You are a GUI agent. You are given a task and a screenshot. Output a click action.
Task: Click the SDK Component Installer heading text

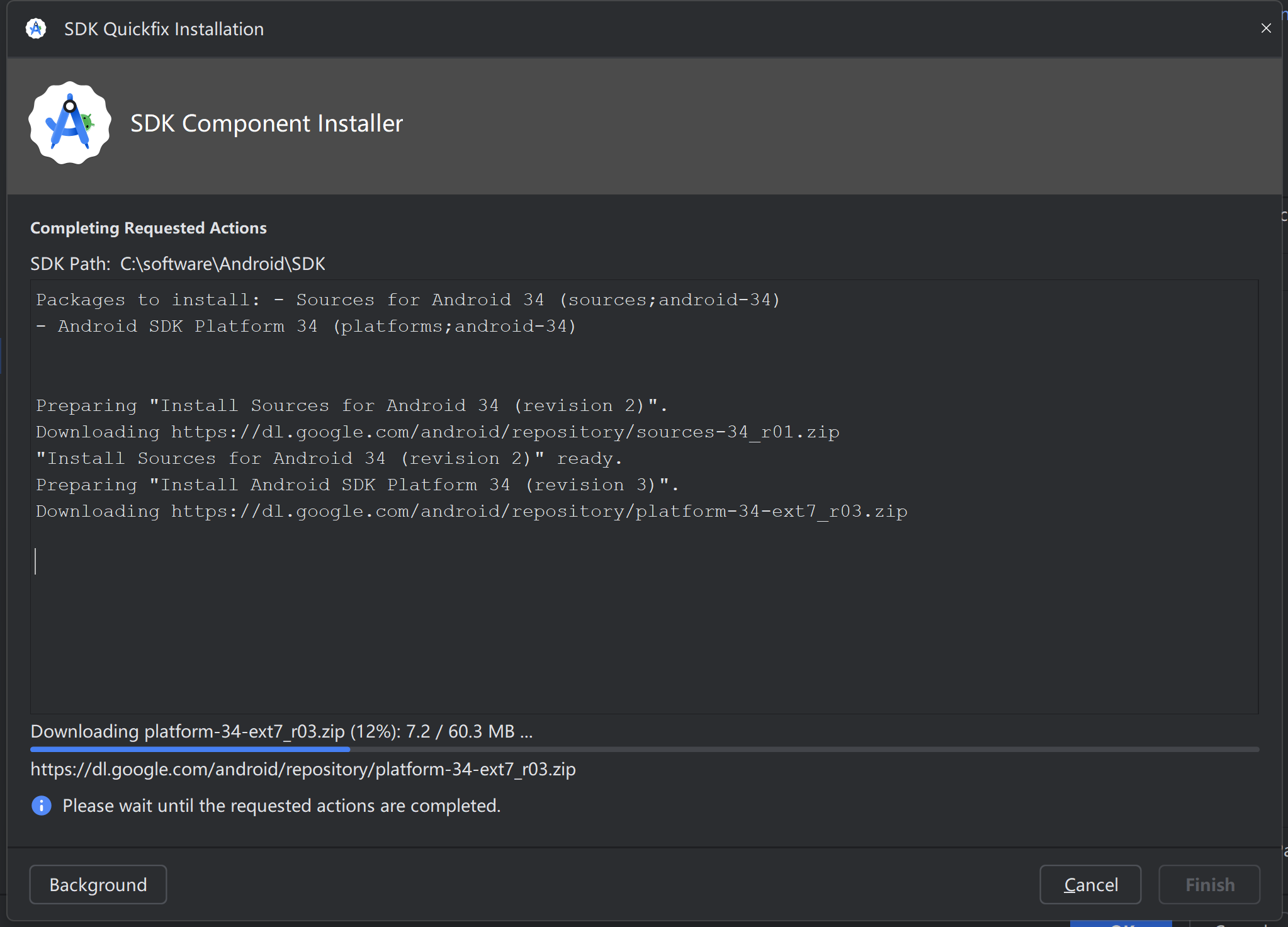tap(266, 123)
